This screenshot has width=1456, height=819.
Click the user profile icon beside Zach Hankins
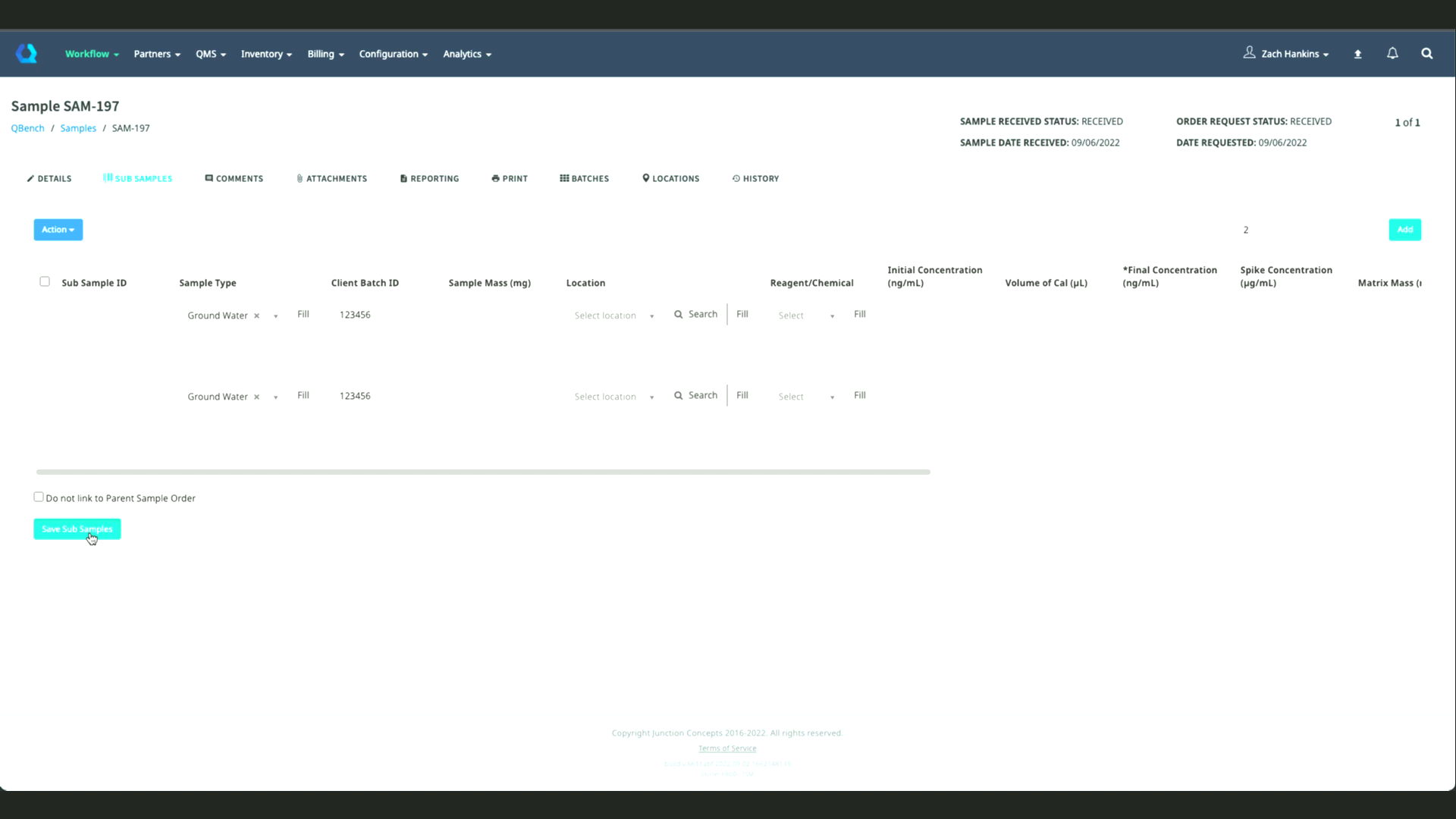click(1249, 52)
